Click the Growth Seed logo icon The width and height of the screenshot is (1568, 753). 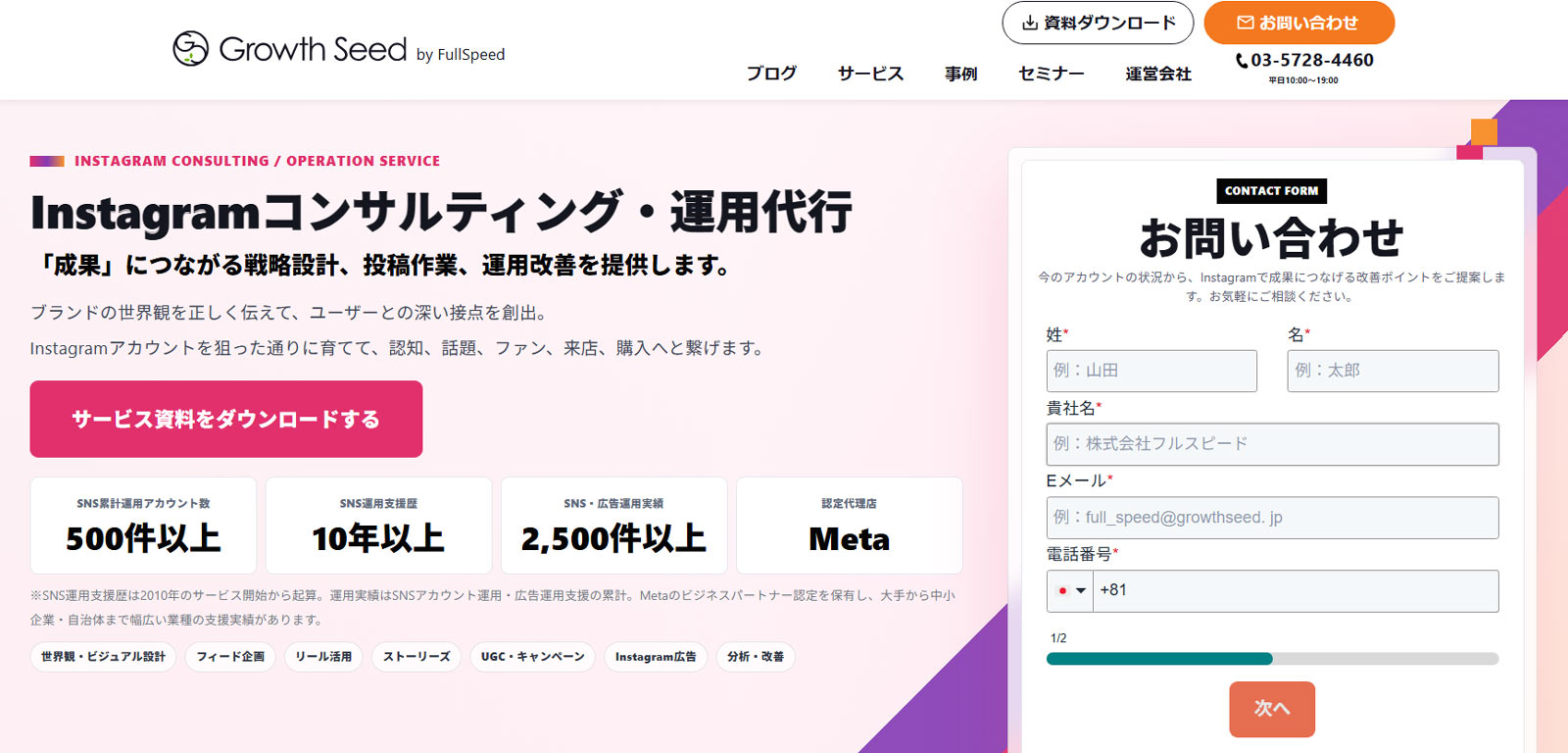pyautogui.click(x=191, y=48)
